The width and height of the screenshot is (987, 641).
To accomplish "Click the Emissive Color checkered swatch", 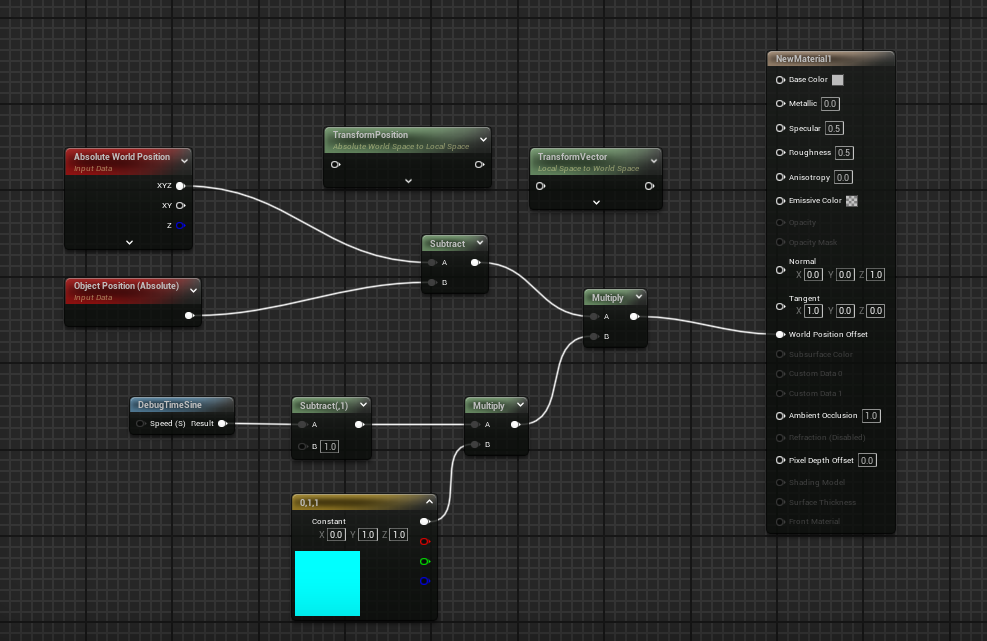I will 852,201.
